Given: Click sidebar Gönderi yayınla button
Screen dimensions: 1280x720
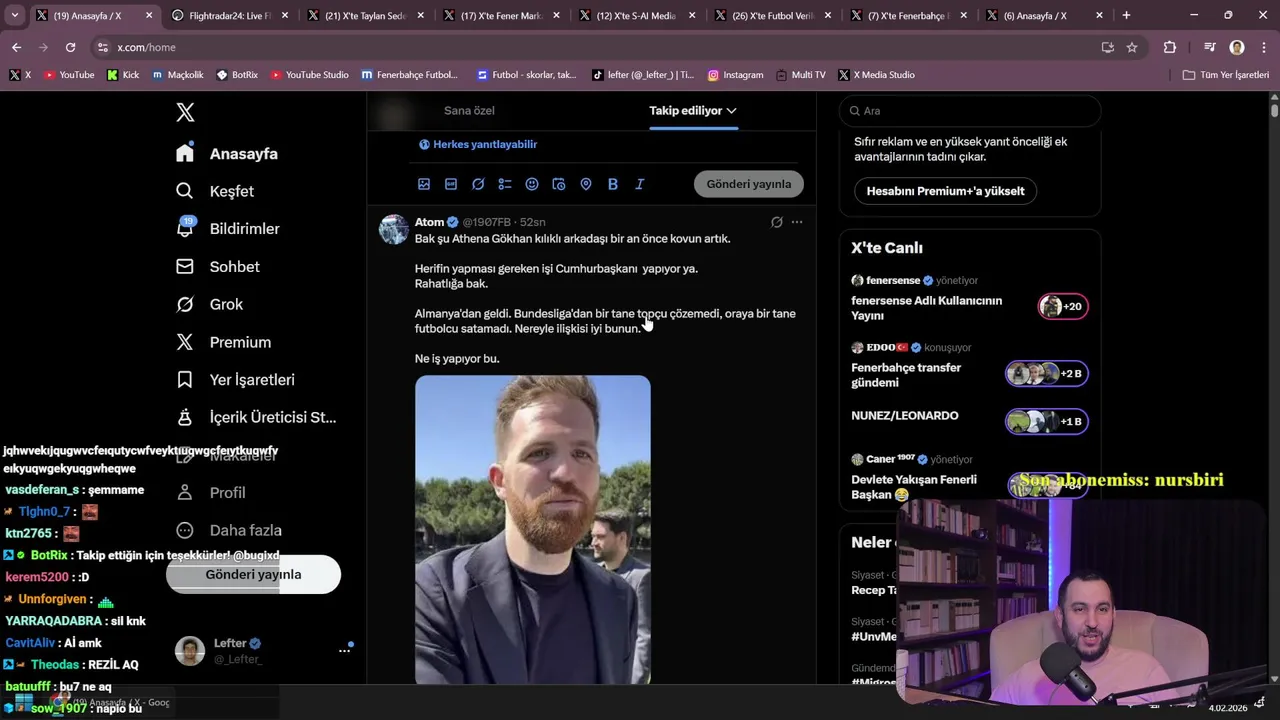Looking at the screenshot, I should [x=253, y=575].
